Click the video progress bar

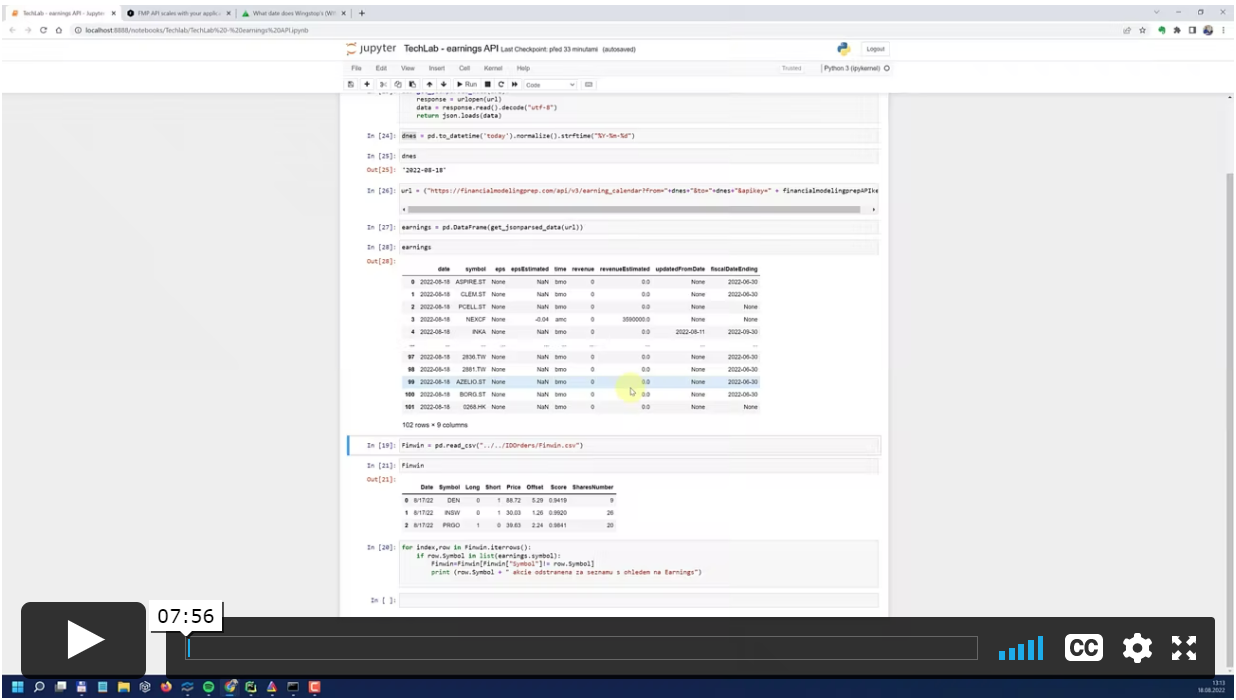click(580, 648)
